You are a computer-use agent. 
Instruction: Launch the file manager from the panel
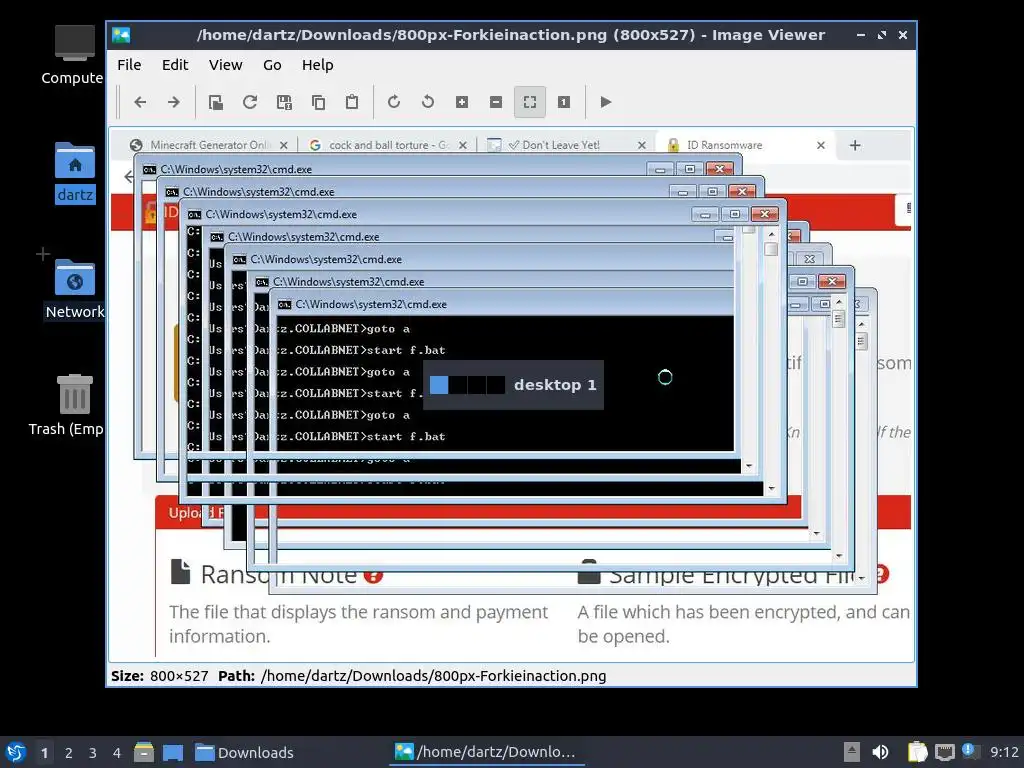click(x=144, y=752)
